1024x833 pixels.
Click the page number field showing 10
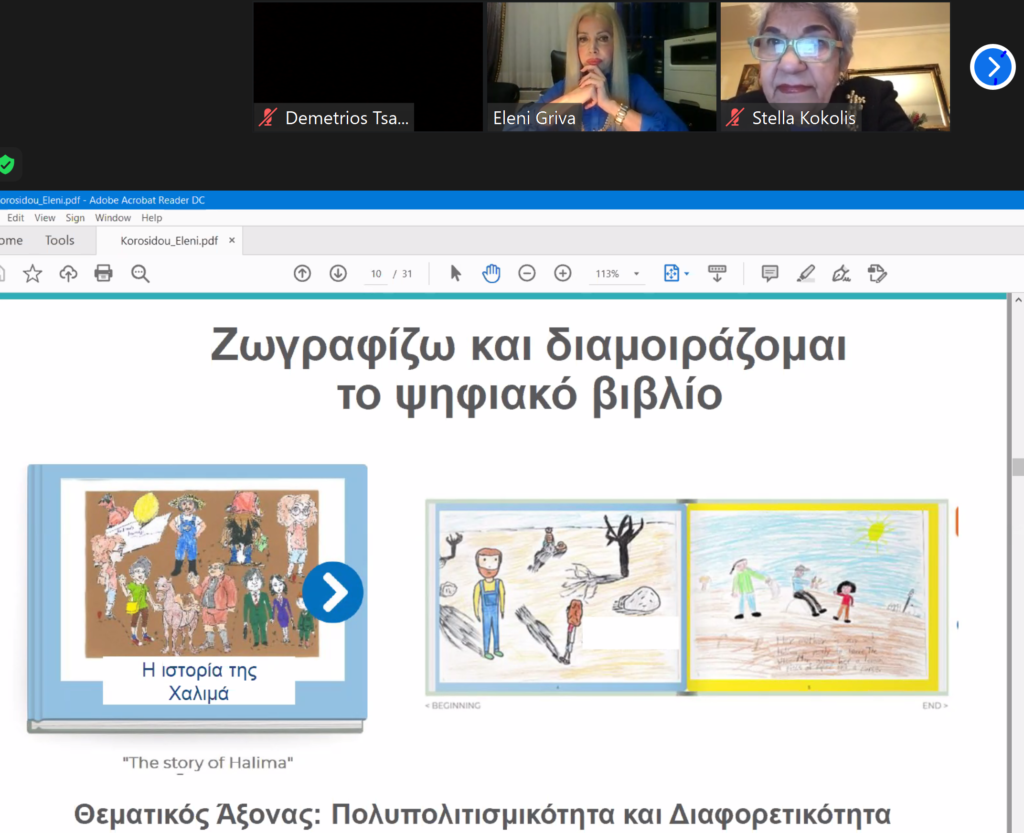click(x=376, y=274)
